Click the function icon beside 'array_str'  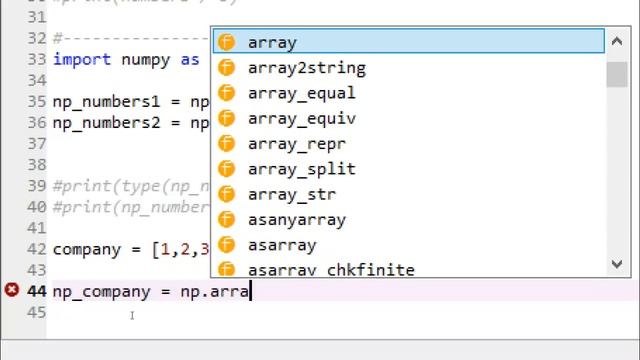[x=227, y=194]
